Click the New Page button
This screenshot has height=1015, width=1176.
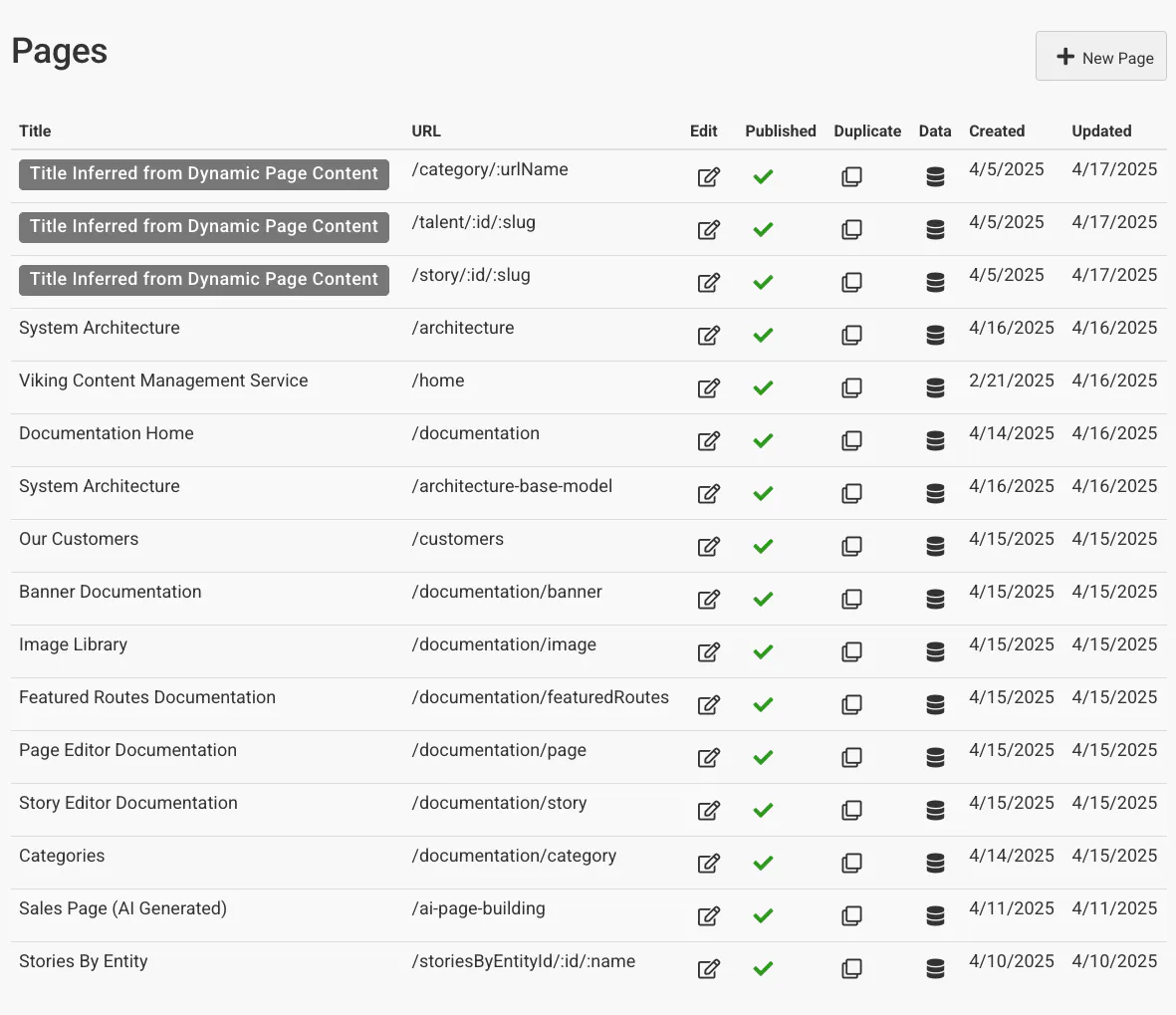pyautogui.click(x=1101, y=57)
